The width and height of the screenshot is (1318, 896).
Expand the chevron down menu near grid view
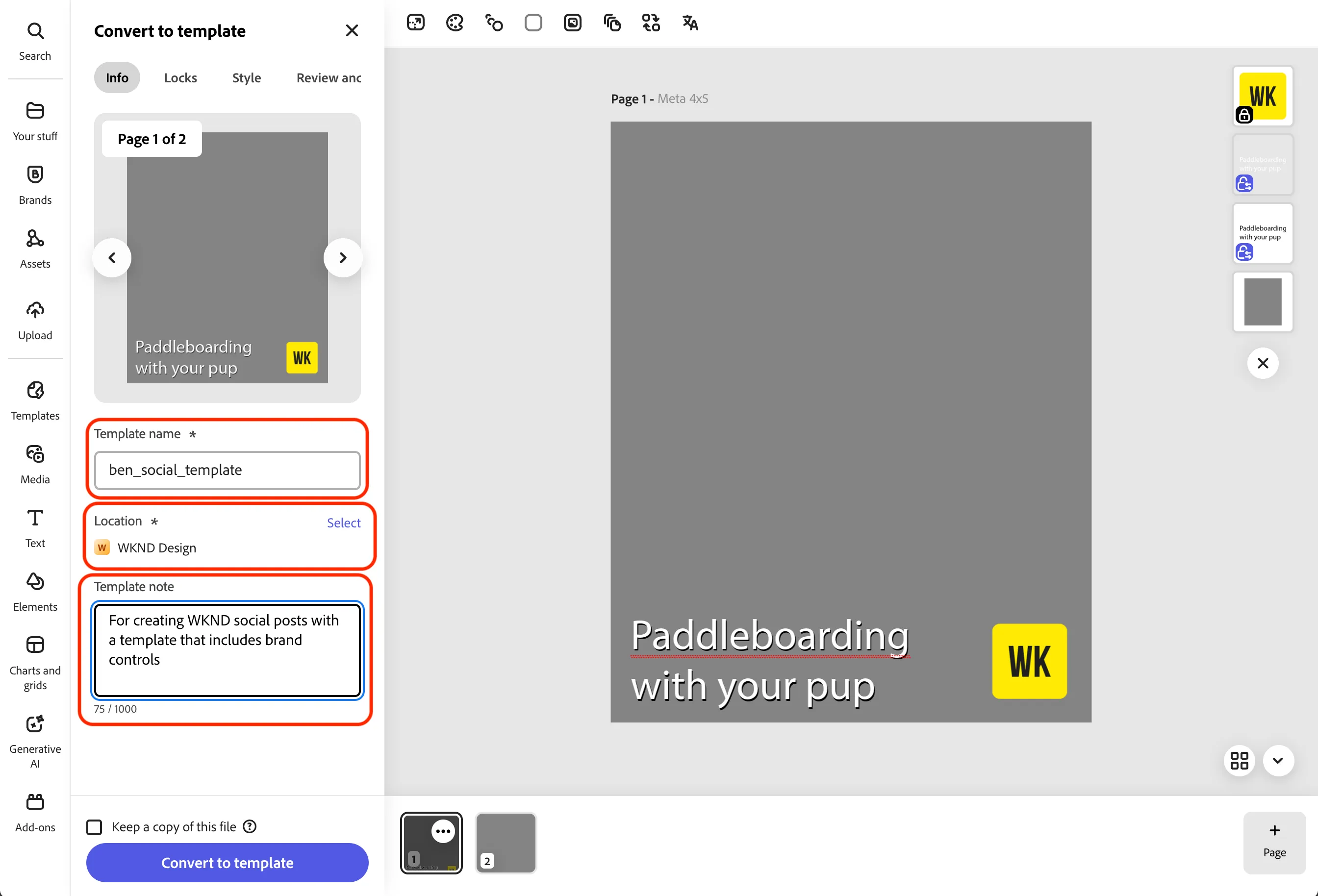coord(1278,760)
